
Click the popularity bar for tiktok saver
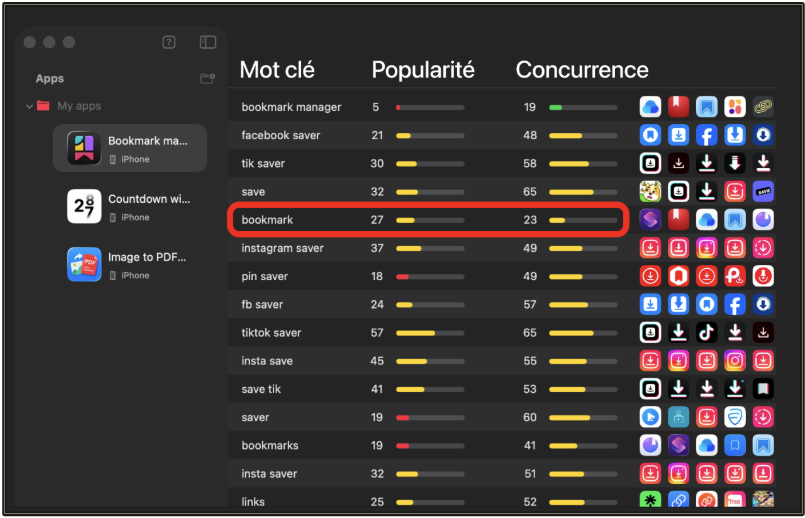pos(430,333)
